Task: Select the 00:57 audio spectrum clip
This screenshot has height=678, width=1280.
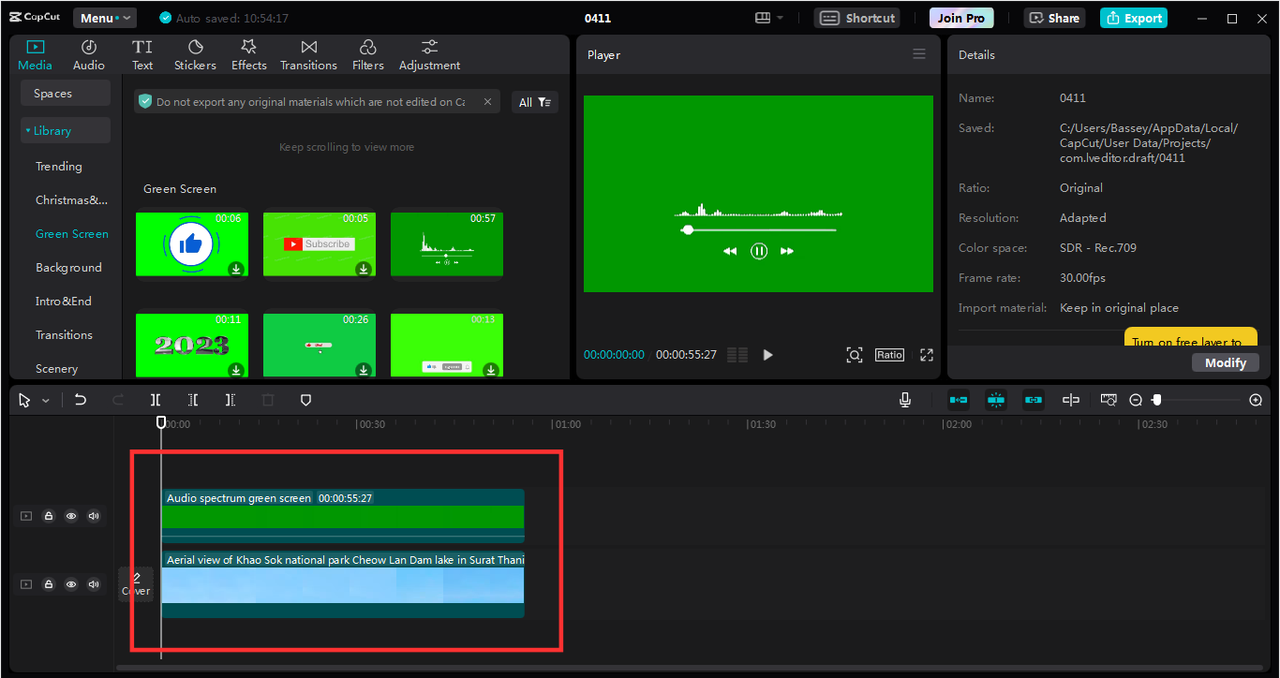Action: [x=447, y=243]
